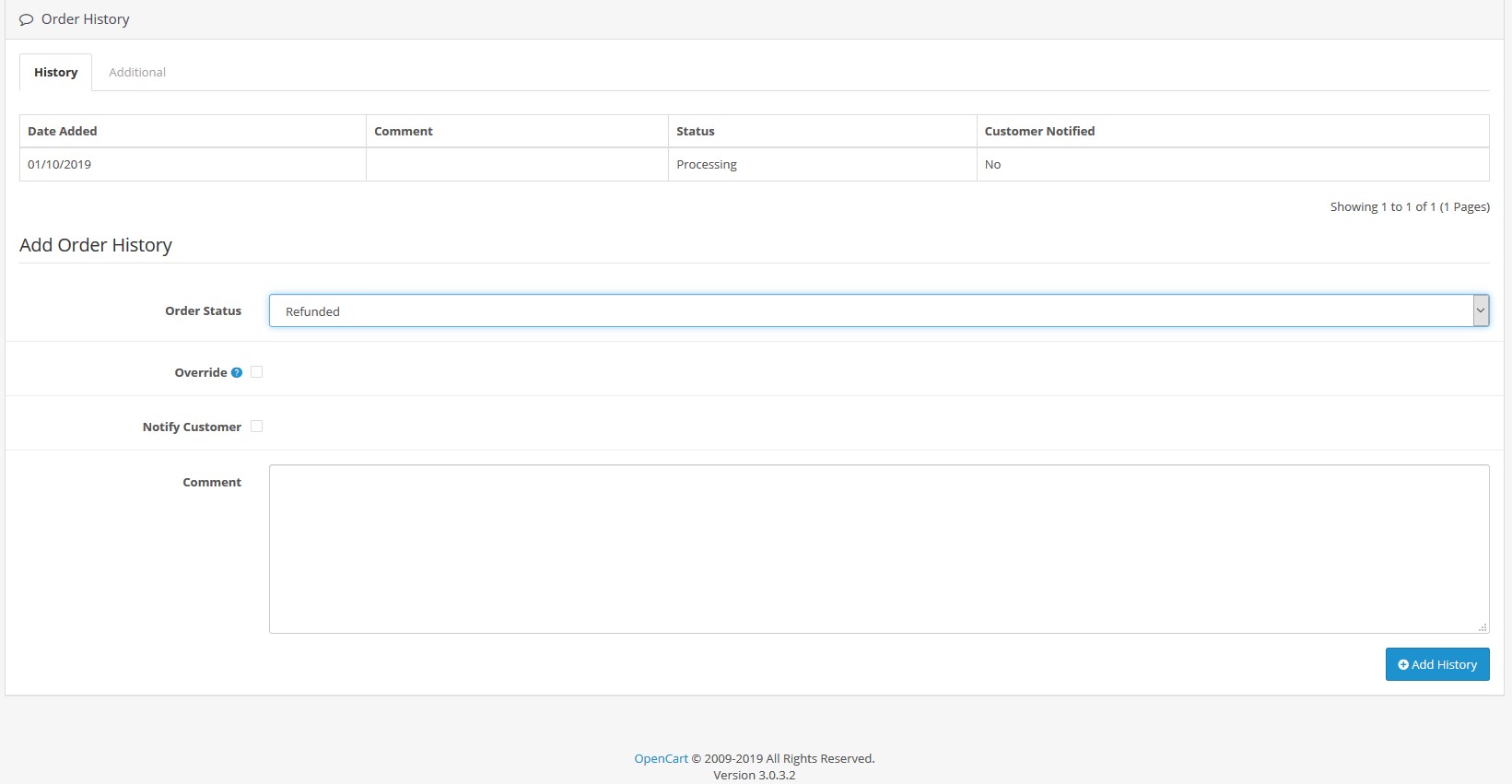
Task: Click the comment box resize grip
Action: [x=1482, y=627]
